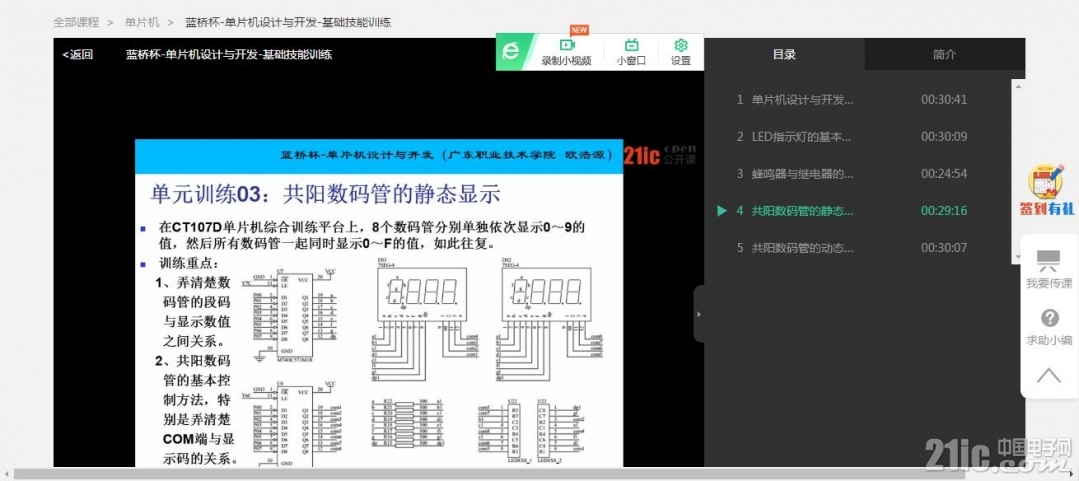Switch to the 目录 tab

coord(784,54)
